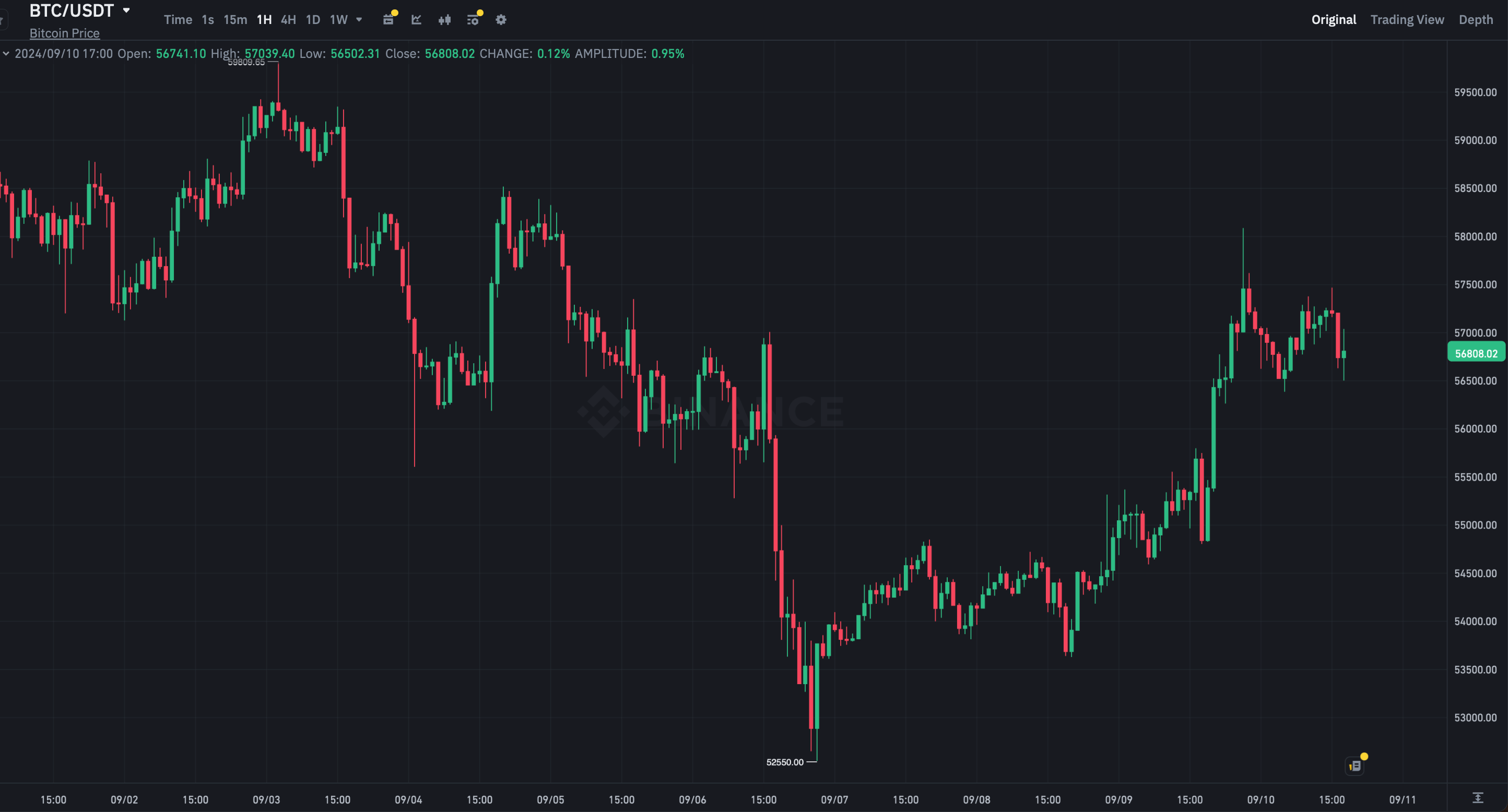Expand the BTC/USDT pair selector dropdown

(x=126, y=10)
